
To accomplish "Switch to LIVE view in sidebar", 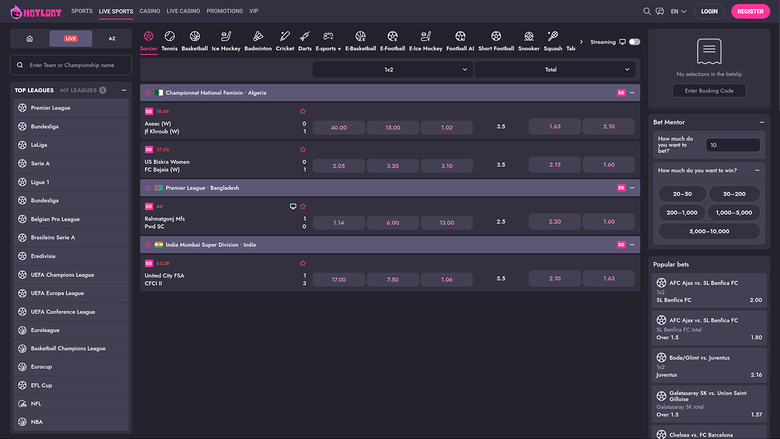I will (70, 39).
